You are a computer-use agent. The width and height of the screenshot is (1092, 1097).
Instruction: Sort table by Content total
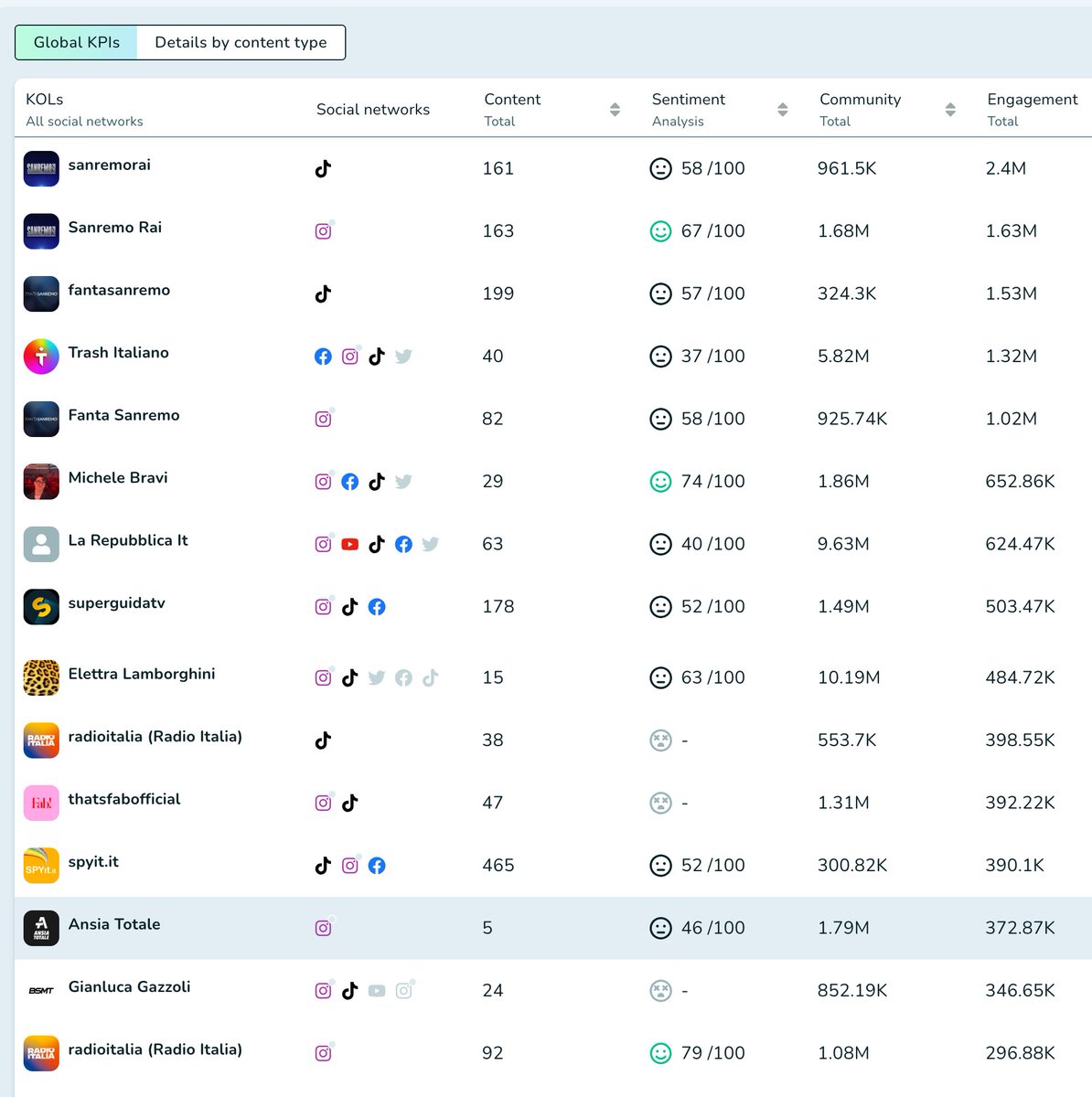click(x=615, y=110)
